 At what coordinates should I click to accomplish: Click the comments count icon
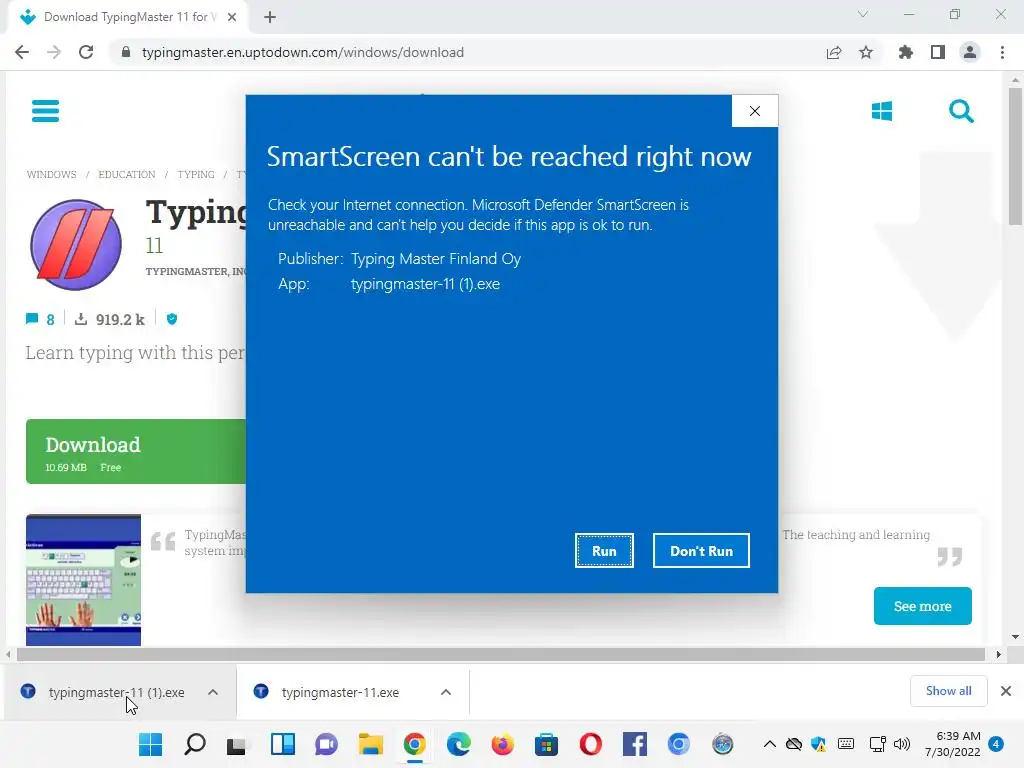point(32,319)
